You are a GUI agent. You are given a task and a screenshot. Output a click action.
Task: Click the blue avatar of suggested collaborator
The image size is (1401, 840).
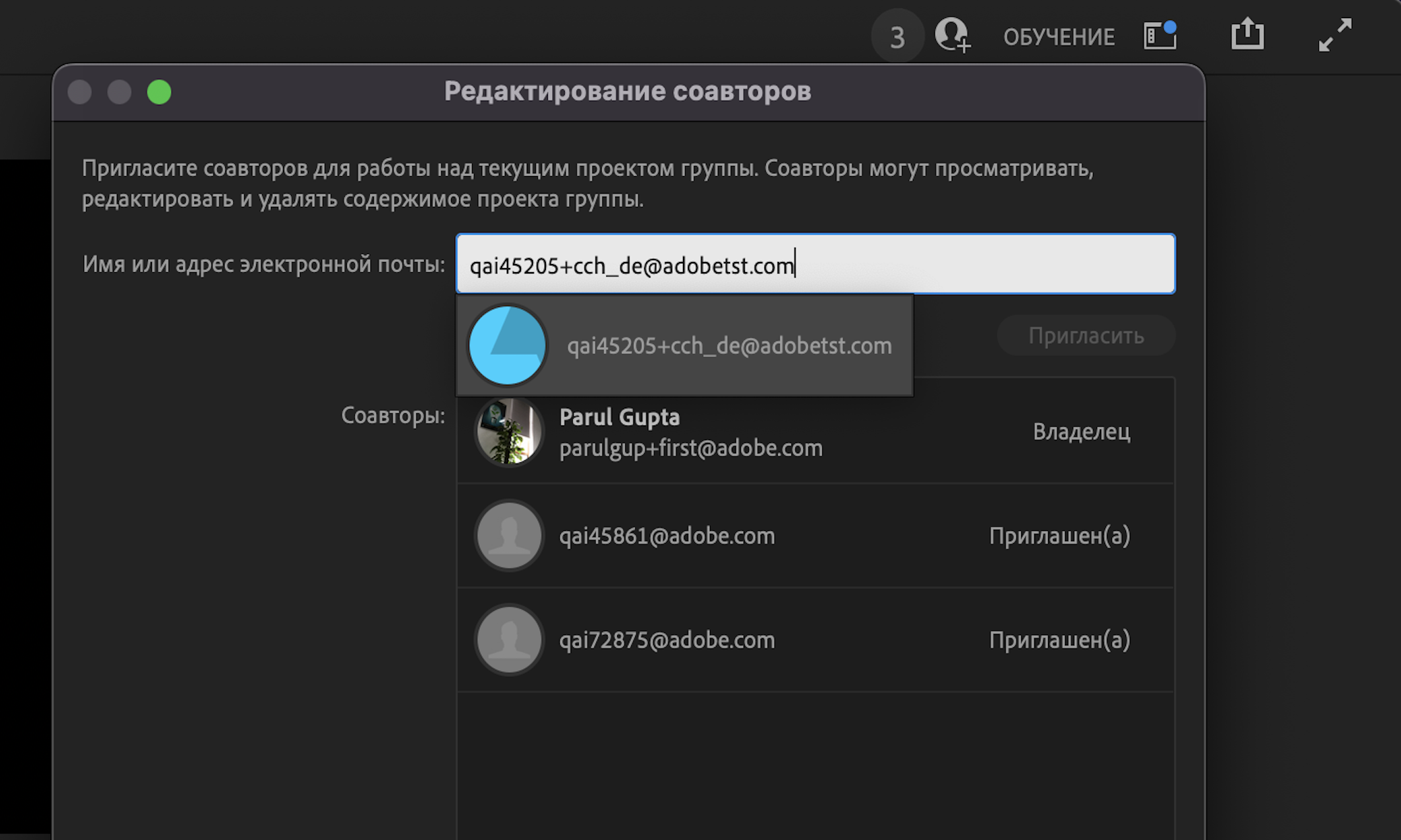pos(508,345)
